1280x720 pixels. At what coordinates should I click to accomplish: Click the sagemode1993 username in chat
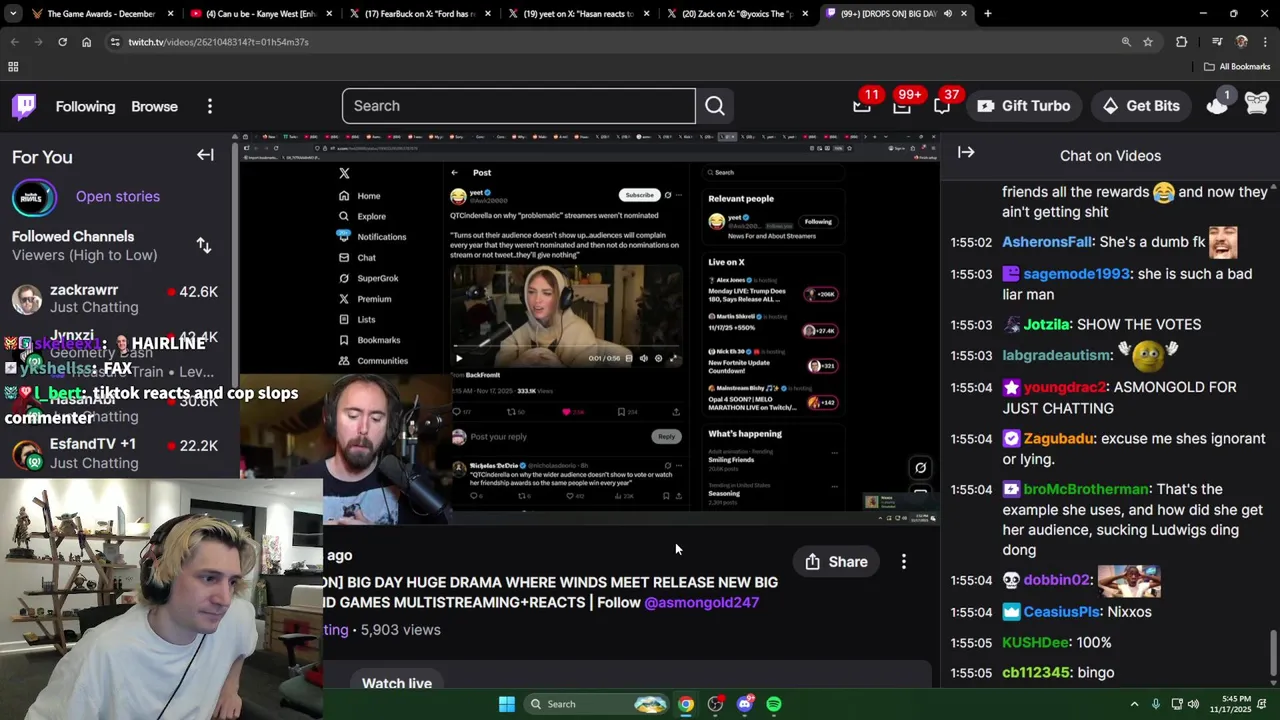[x=1076, y=274]
